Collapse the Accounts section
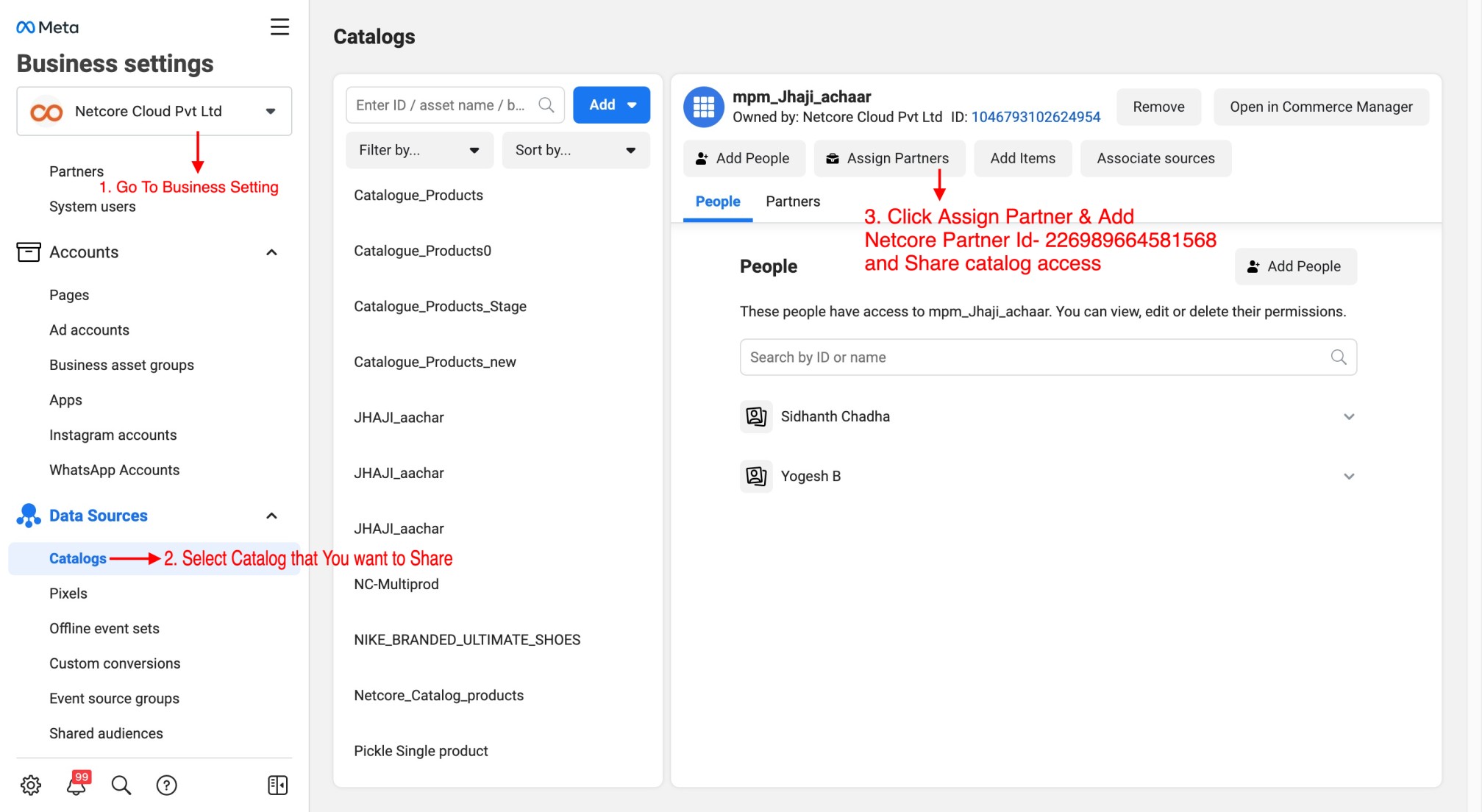The height and width of the screenshot is (812, 1482). coord(271,252)
